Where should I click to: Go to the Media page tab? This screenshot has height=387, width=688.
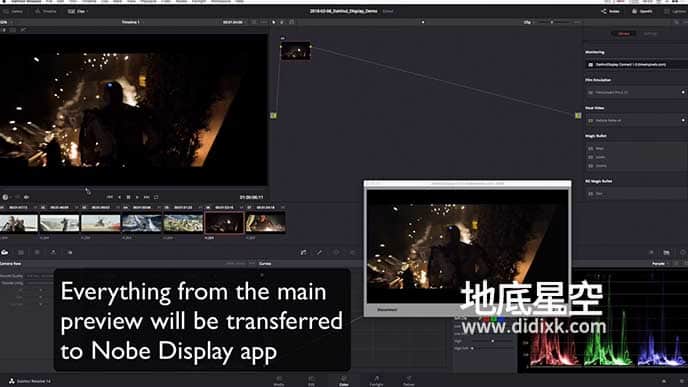click(x=279, y=380)
